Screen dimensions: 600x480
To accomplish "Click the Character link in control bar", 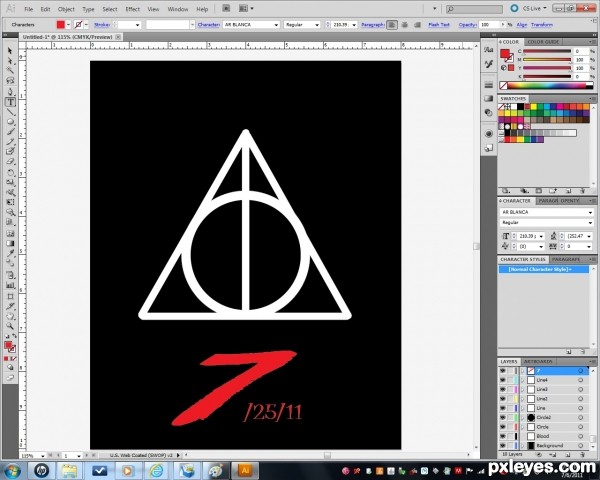I will tap(209, 25).
